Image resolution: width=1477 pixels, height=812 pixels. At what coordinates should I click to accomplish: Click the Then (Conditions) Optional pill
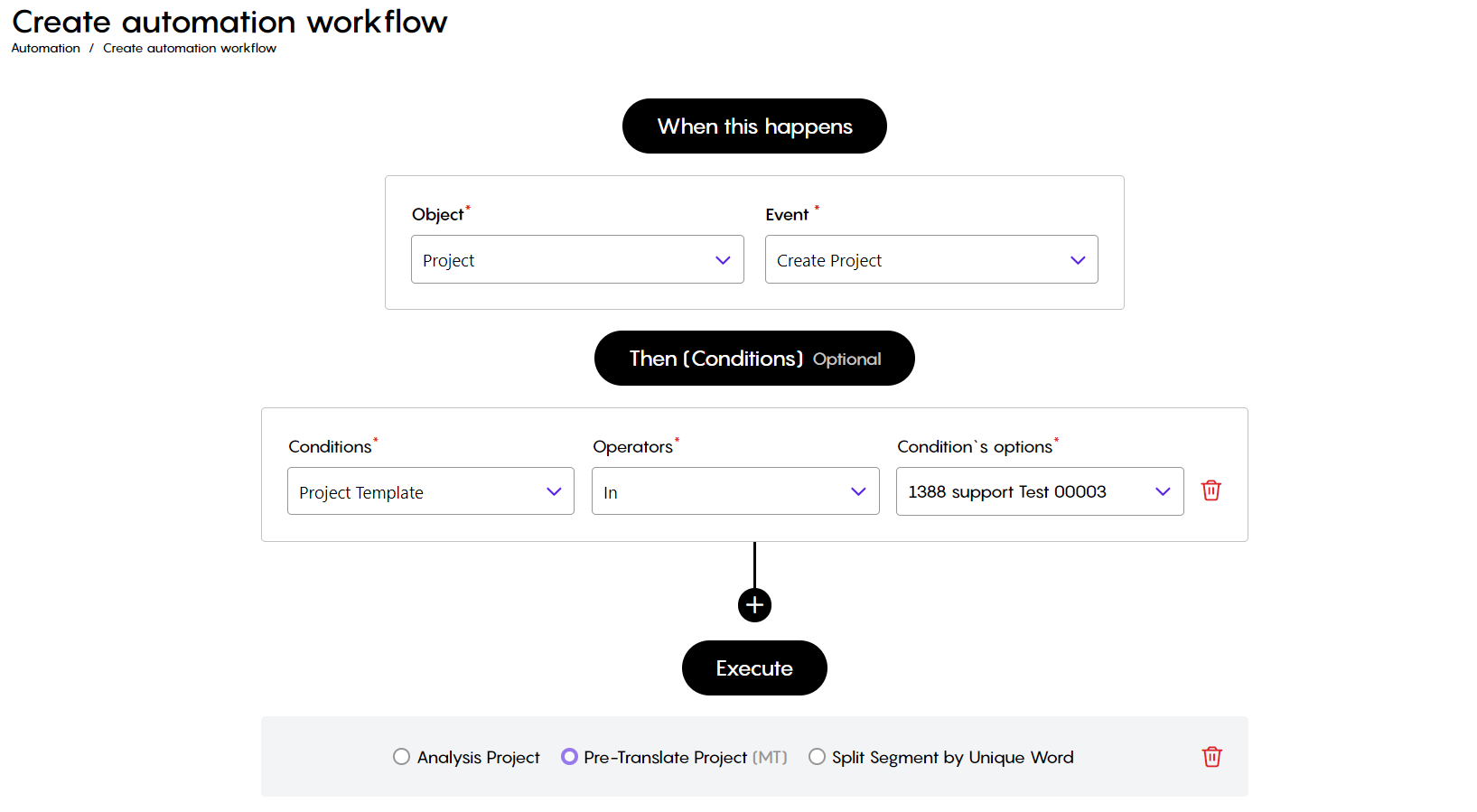click(x=754, y=359)
